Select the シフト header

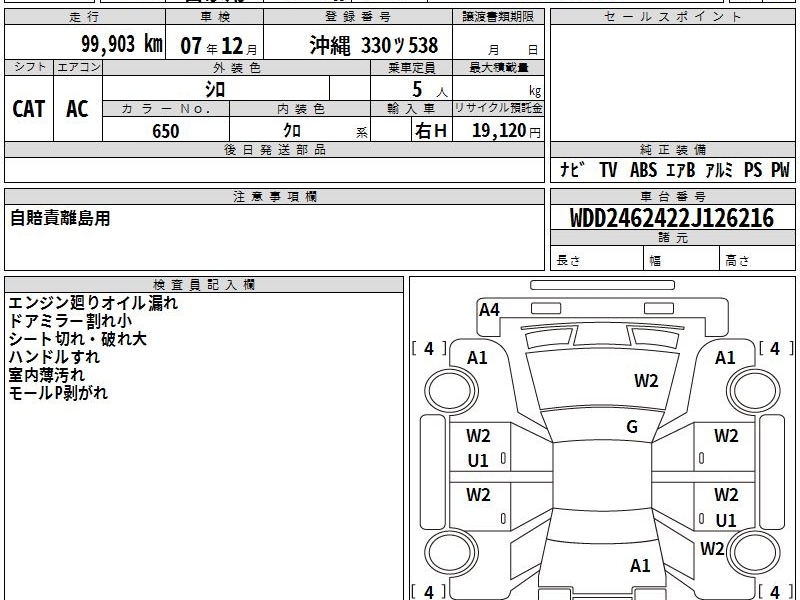pos(29,67)
